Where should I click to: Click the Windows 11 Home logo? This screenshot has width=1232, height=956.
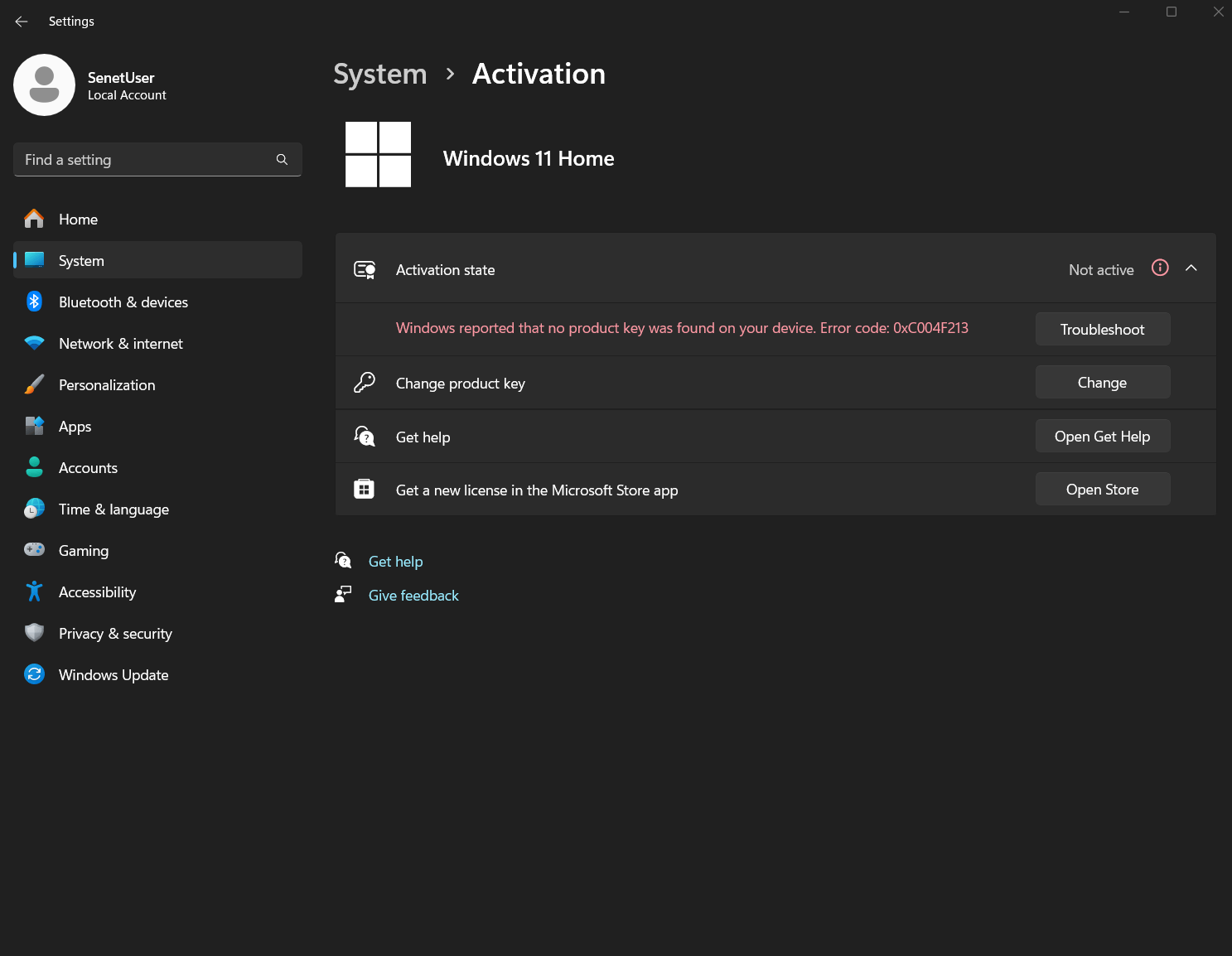(379, 155)
